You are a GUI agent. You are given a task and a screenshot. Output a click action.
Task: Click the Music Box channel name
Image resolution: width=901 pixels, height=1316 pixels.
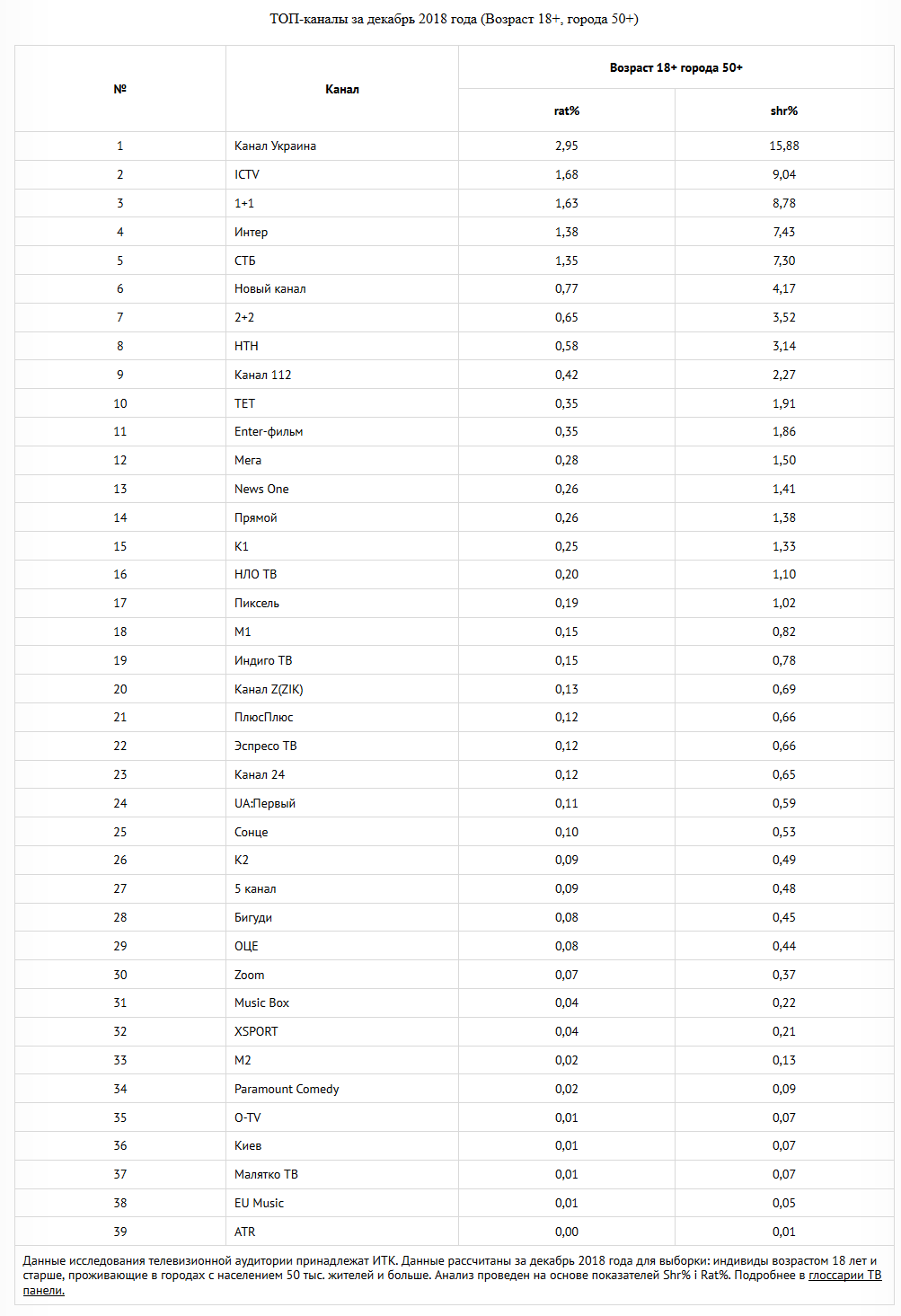pyautogui.click(x=262, y=1002)
